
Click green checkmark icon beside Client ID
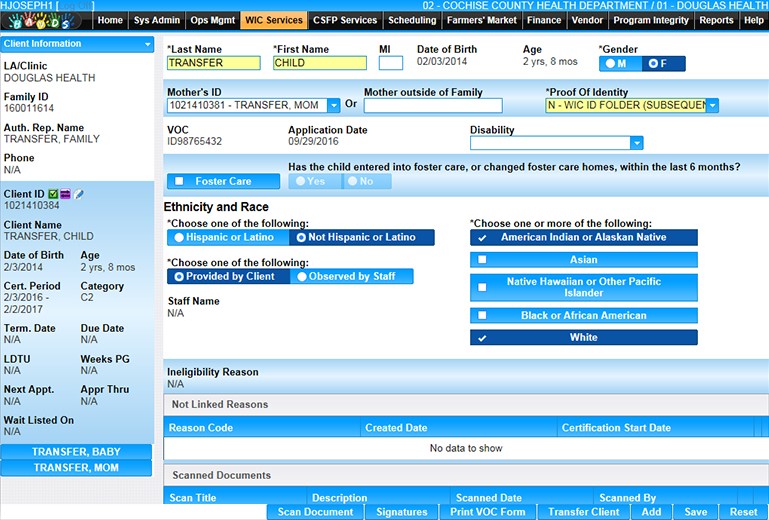(54, 194)
